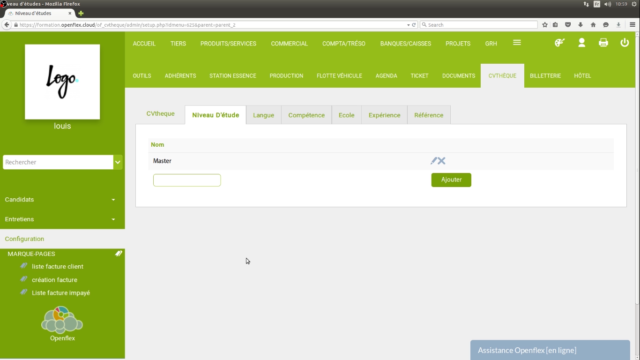This screenshot has width=640, height=360.
Task: Click the Ajouter button
Action: (451, 180)
